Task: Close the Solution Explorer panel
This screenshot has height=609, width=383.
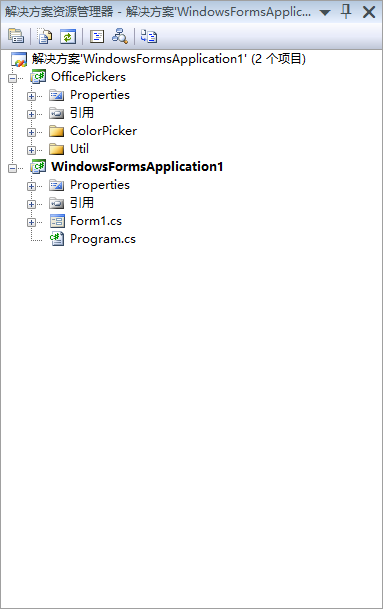Action: click(x=369, y=12)
